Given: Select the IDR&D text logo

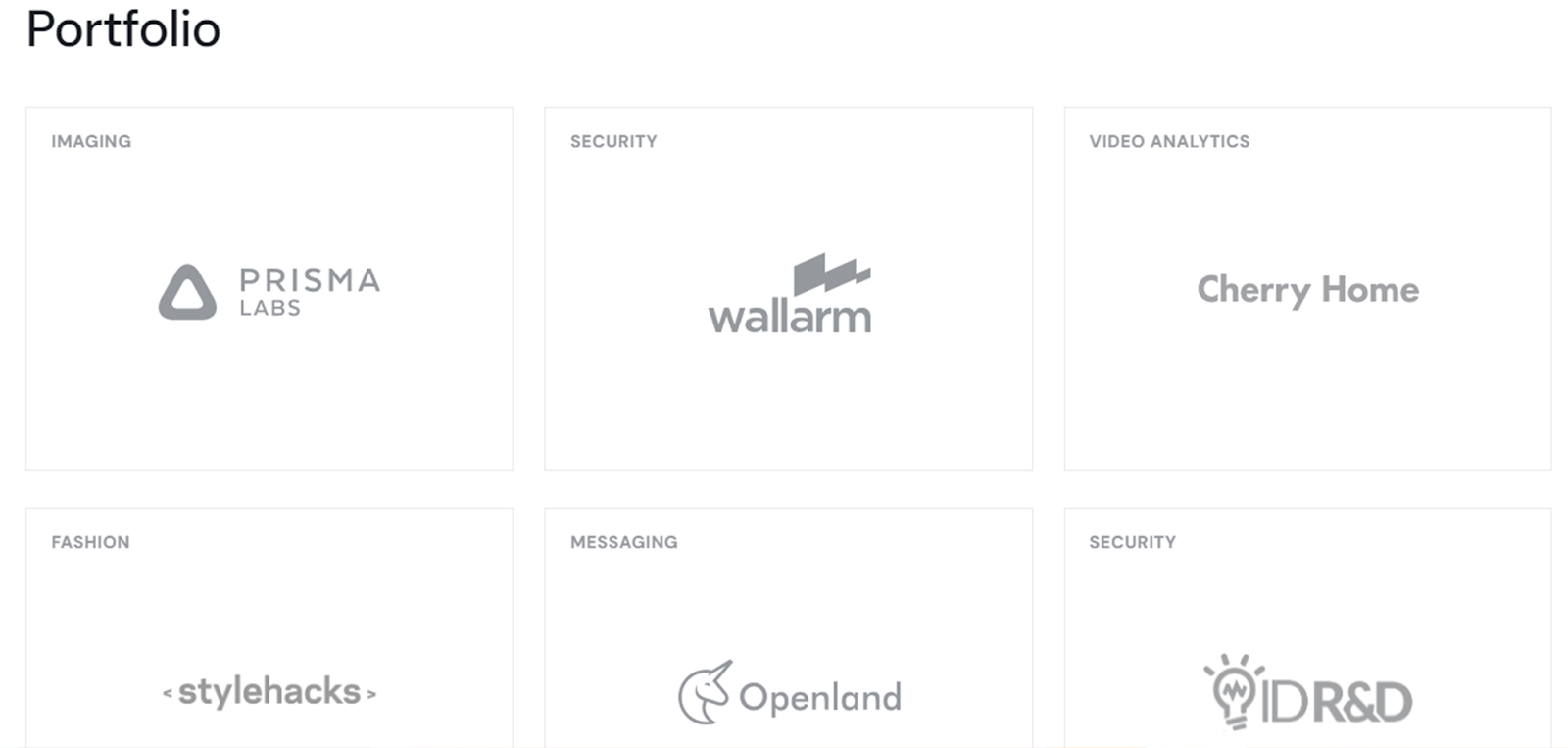Looking at the screenshot, I should click(x=1337, y=702).
